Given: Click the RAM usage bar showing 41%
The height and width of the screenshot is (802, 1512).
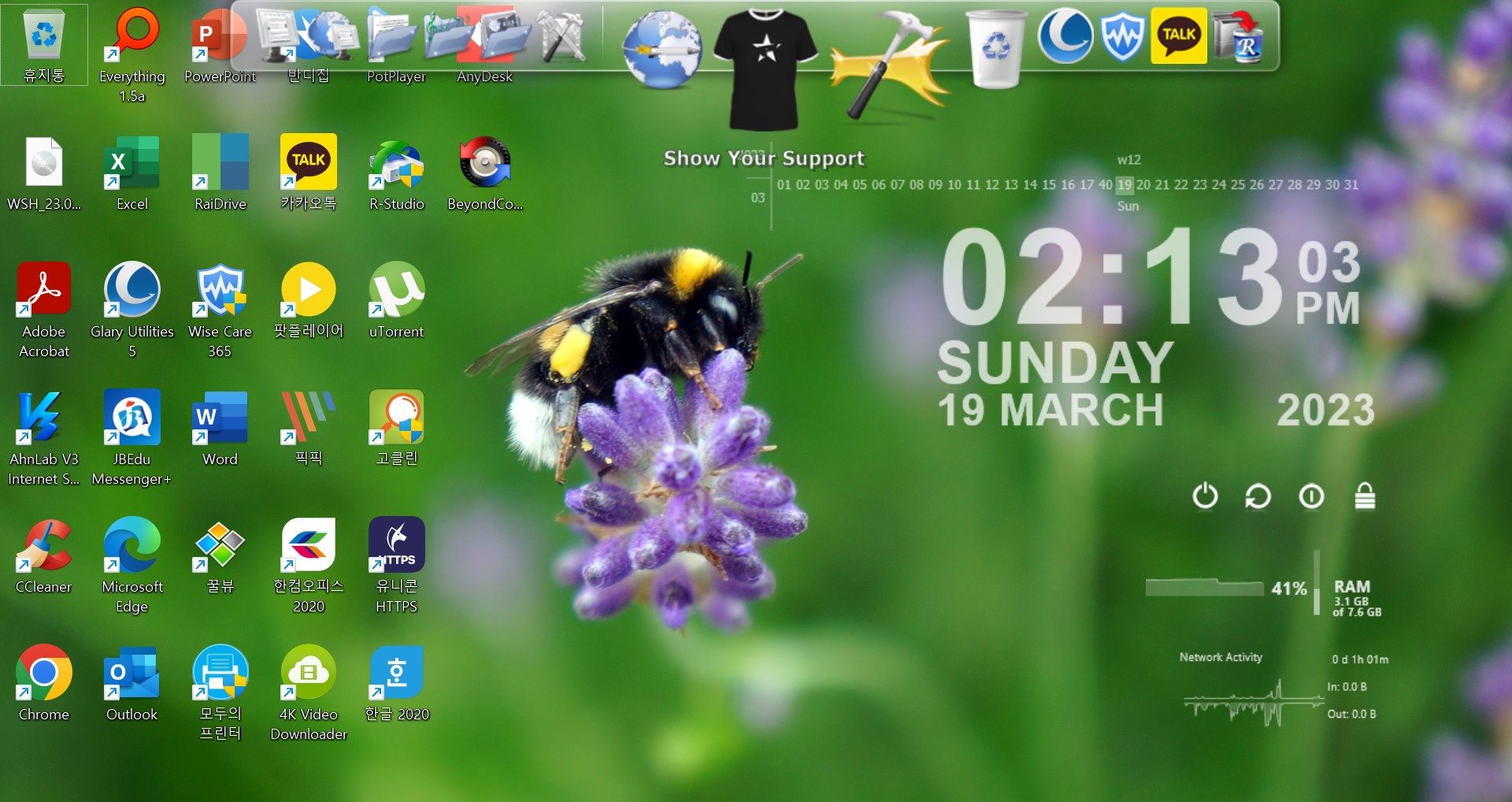Looking at the screenshot, I should coord(1205,588).
